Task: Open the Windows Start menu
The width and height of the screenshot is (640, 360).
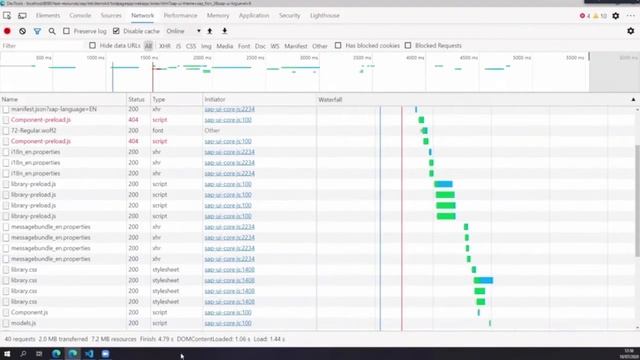Action: [x=7, y=353]
